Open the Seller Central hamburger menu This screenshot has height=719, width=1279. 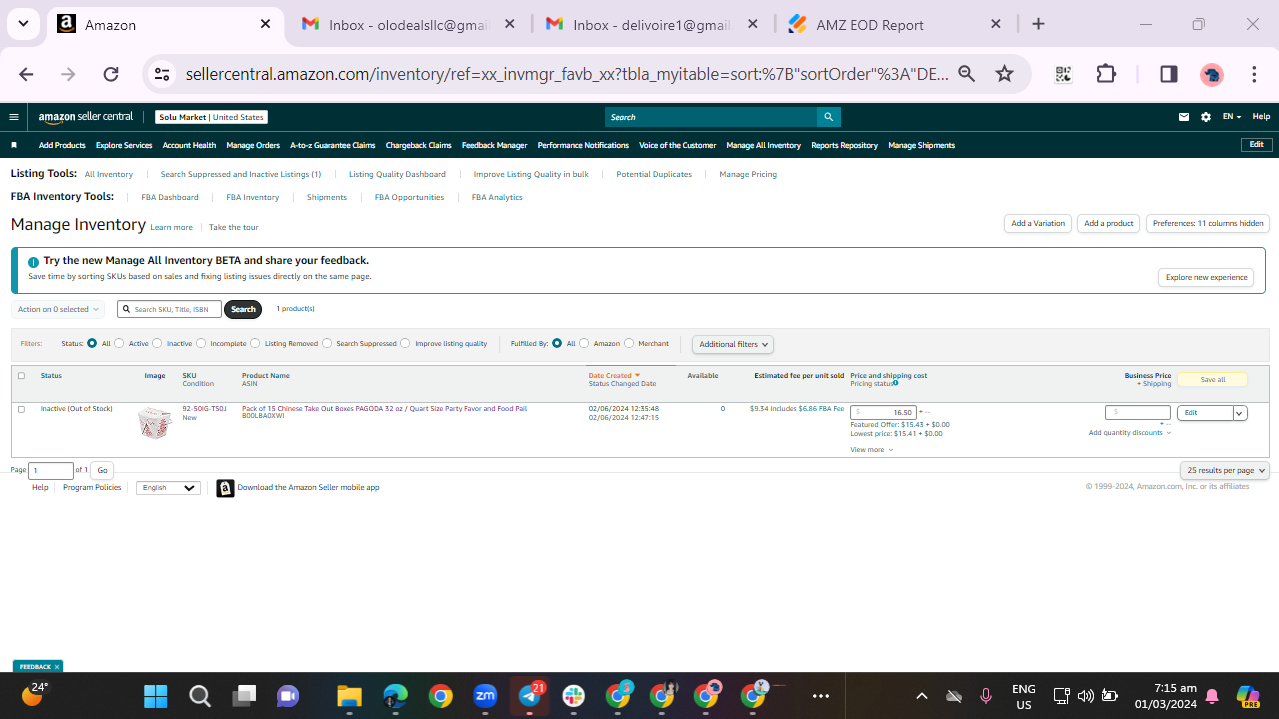[x=14, y=117]
